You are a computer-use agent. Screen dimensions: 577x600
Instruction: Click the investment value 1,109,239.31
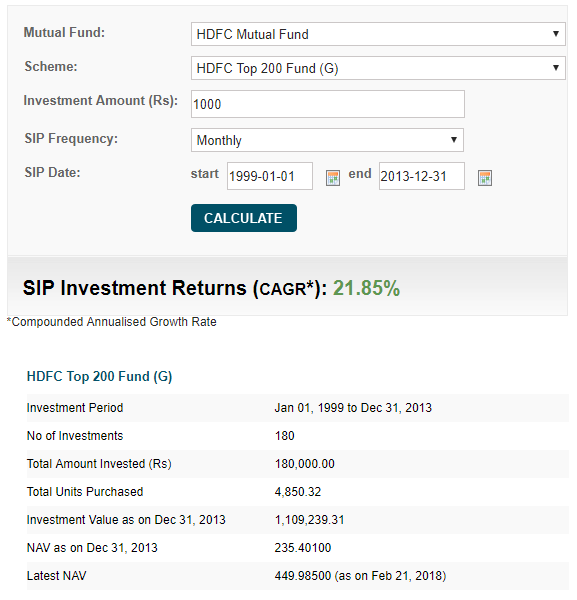pos(310,520)
